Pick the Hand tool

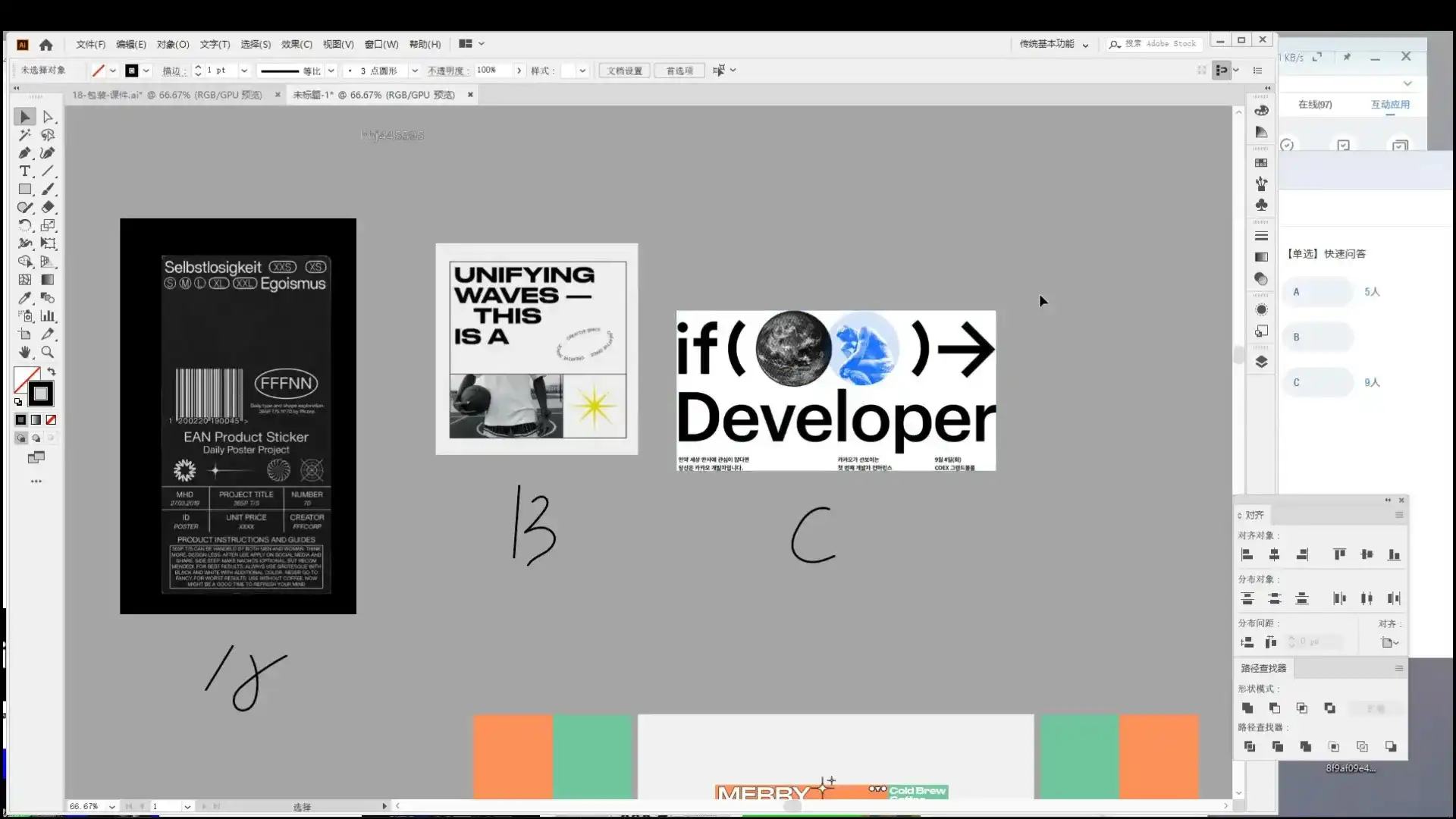point(24,353)
